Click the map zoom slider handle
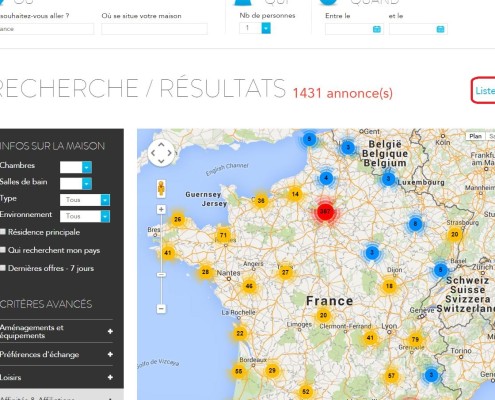Screen dimensions: 495x400 (x=161, y=275)
